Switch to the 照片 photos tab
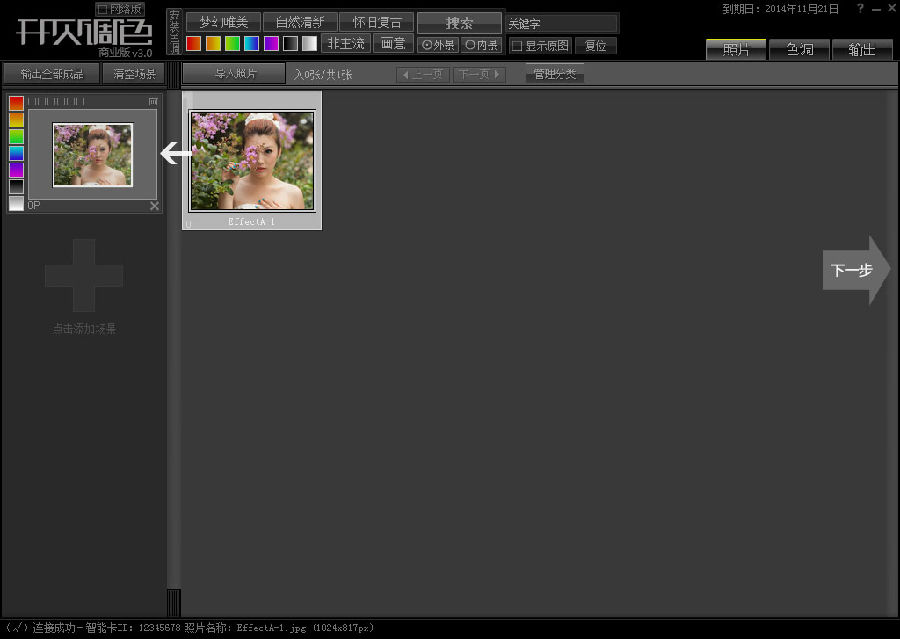900x639 pixels. 735,49
